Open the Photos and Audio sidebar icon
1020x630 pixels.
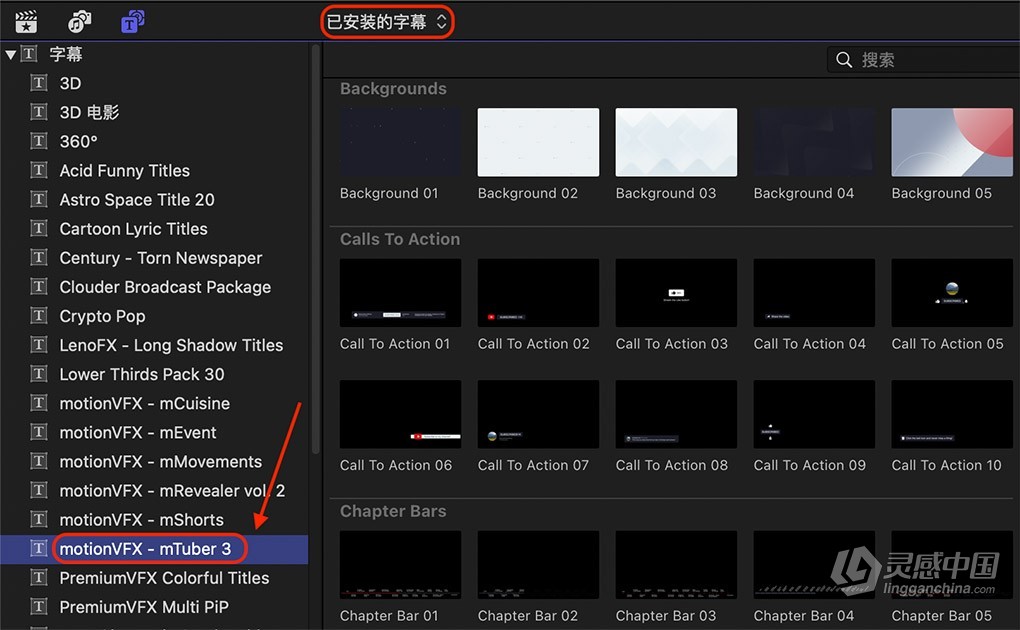tap(79, 21)
